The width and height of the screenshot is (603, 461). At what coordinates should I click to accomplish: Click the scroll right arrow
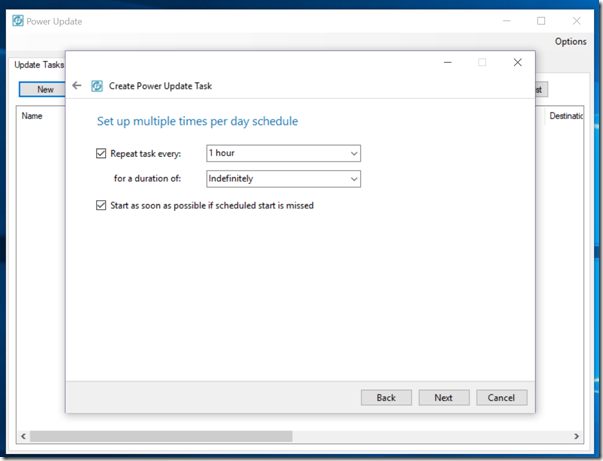tap(576, 436)
